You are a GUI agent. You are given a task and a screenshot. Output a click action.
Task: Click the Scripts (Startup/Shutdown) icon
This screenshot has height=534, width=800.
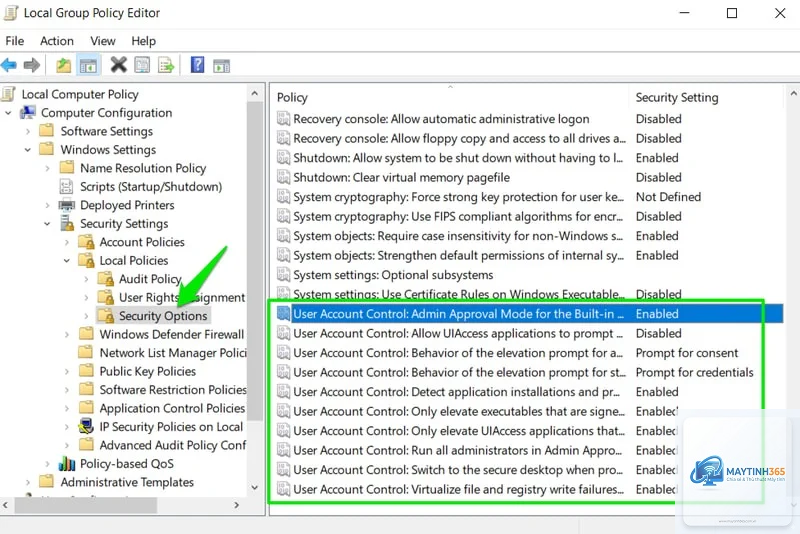click(x=66, y=187)
